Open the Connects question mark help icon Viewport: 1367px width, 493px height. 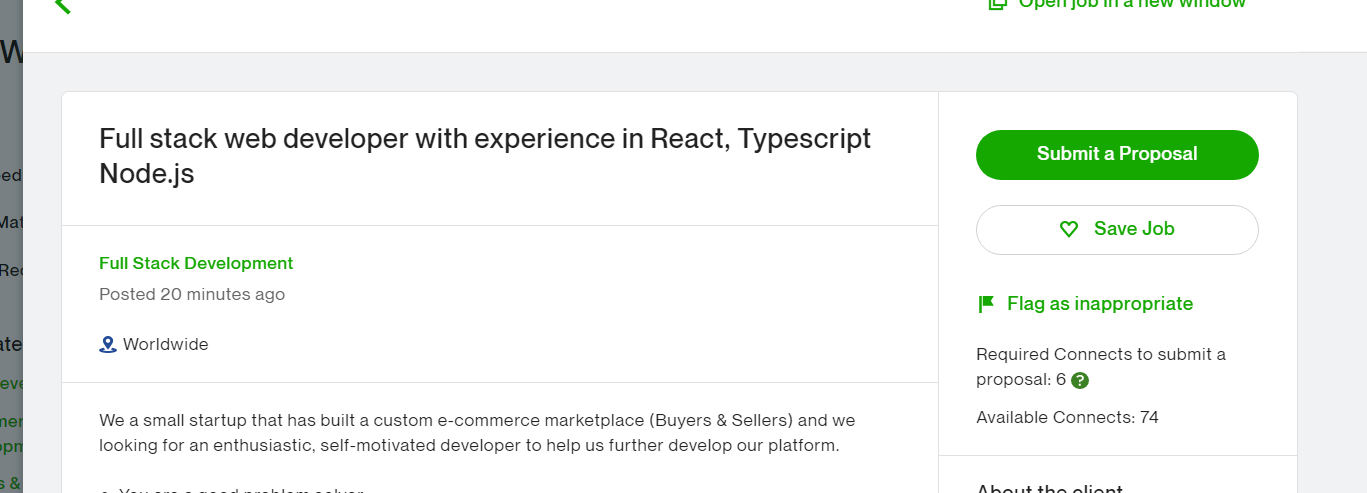[x=1080, y=380]
